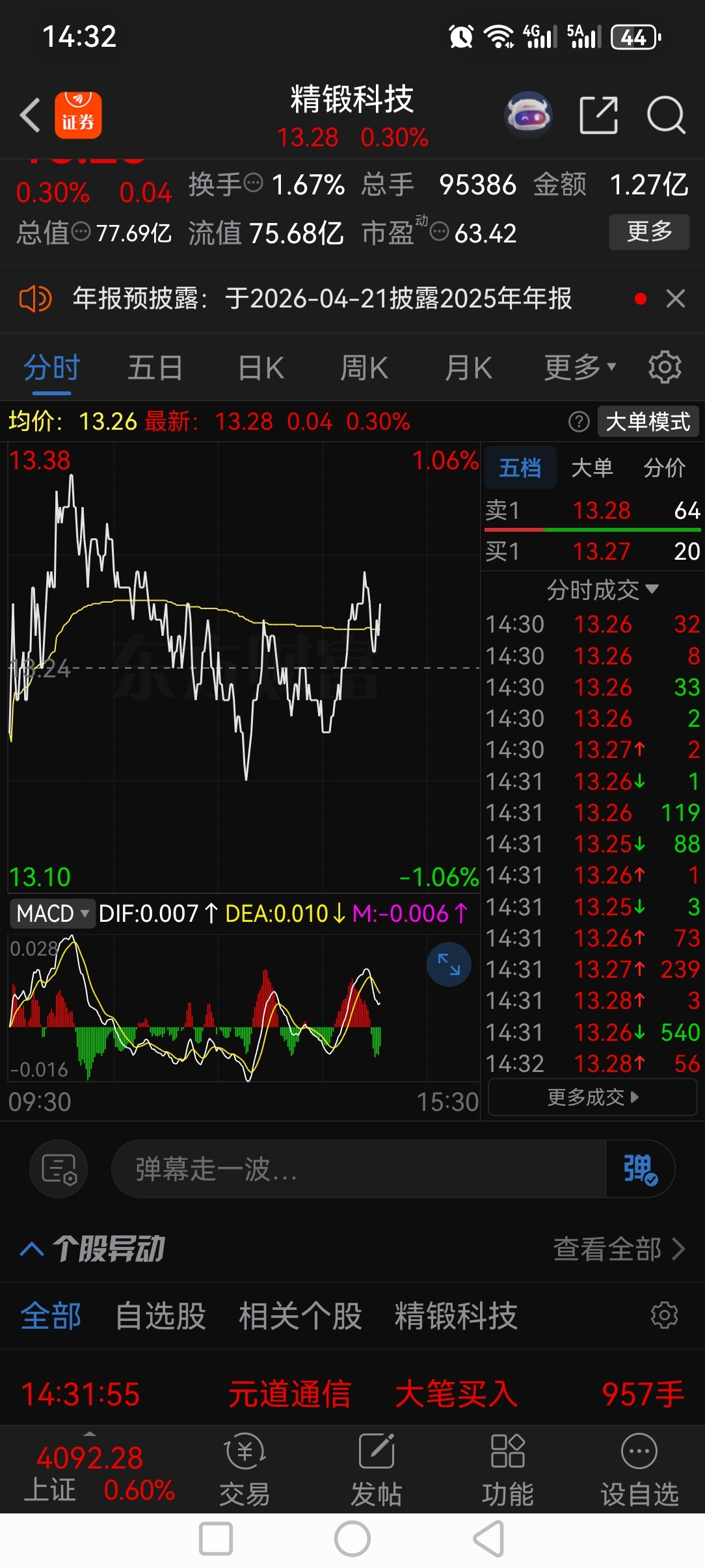Open the robot assistant avatar
705x1568 pixels.
click(x=528, y=115)
